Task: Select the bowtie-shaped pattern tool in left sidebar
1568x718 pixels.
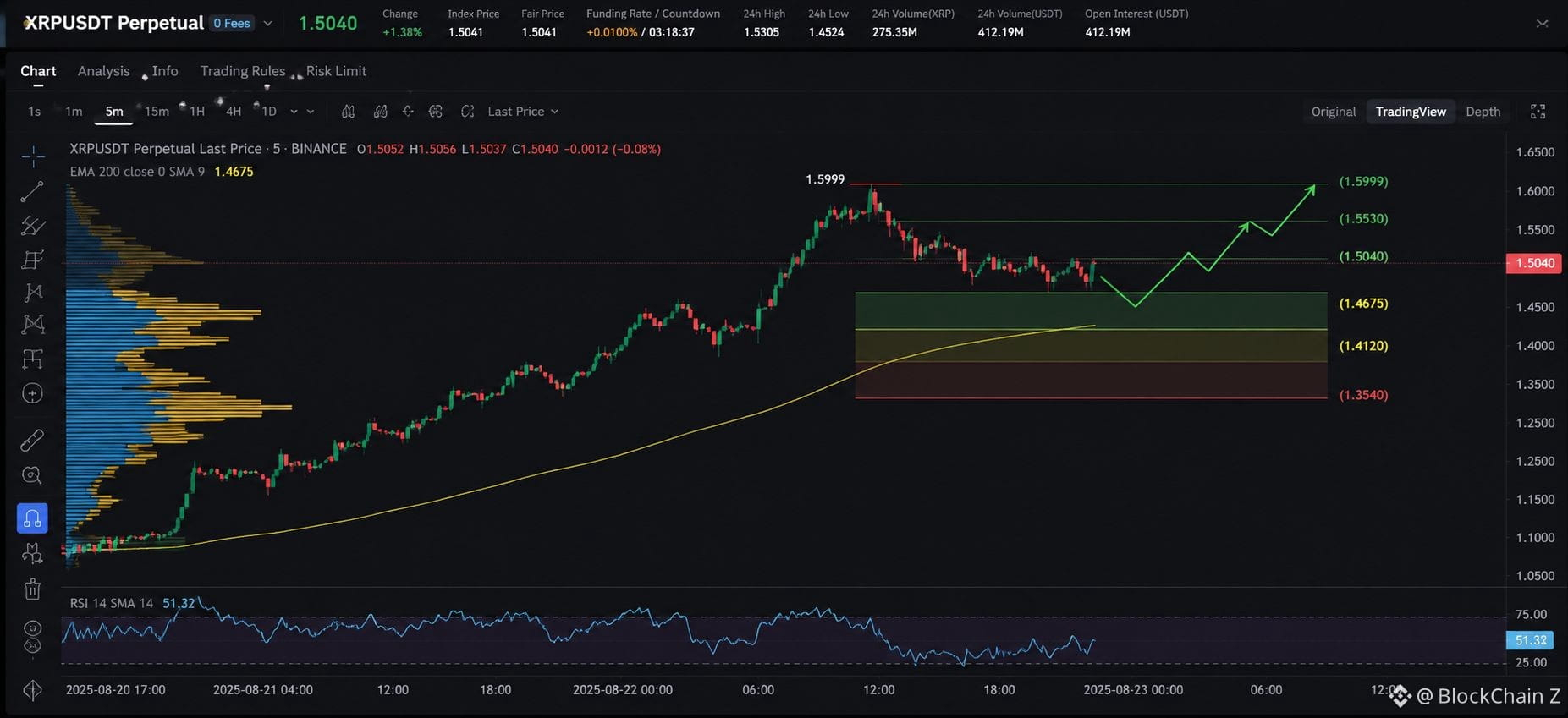Action: pyautogui.click(x=32, y=292)
